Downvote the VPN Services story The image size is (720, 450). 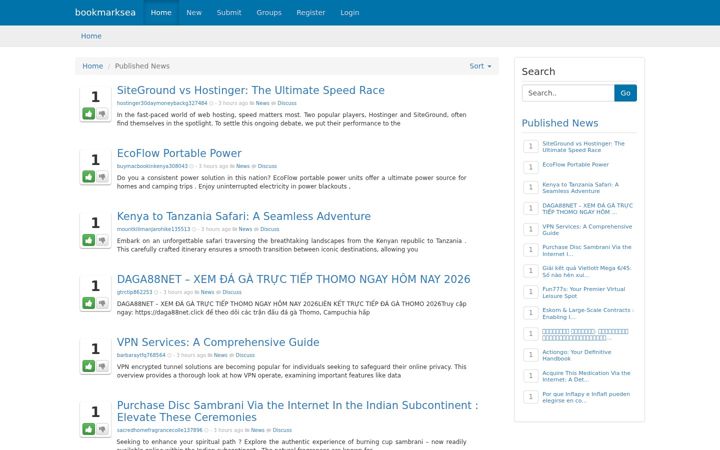102,366
